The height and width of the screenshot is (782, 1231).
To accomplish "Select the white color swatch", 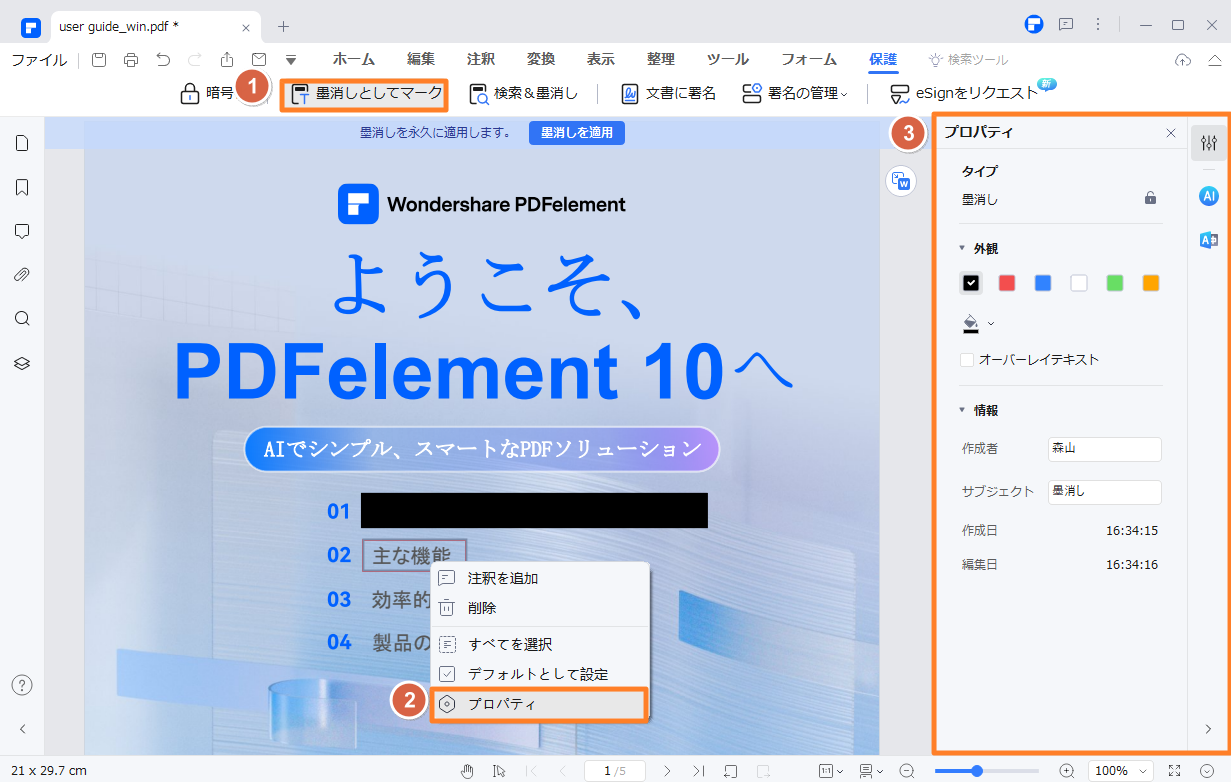I will [1079, 283].
